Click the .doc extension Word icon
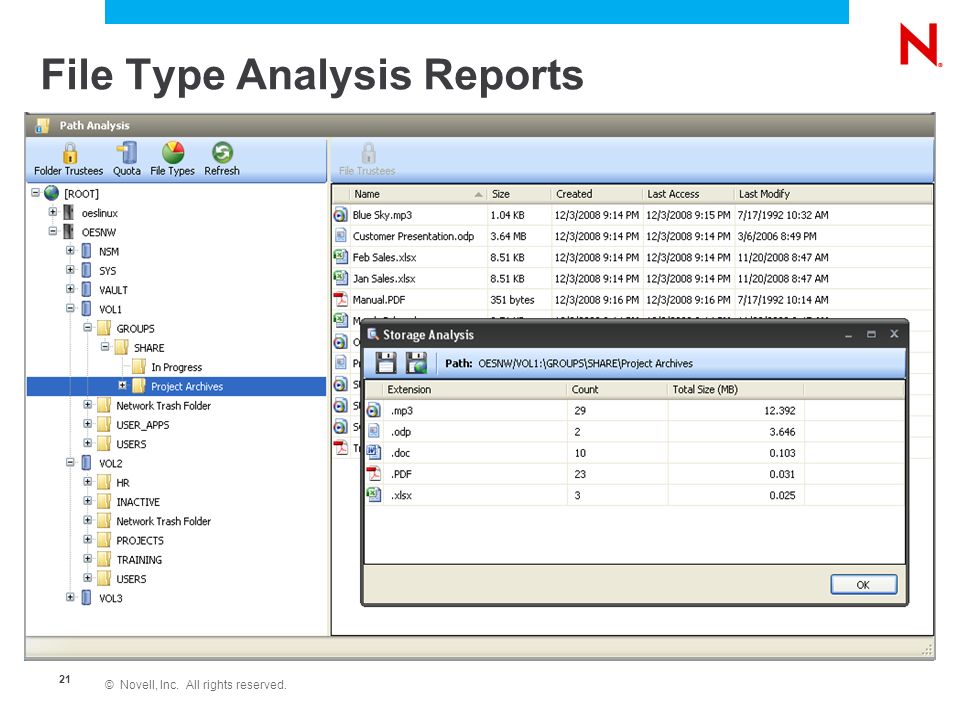 pyautogui.click(x=373, y=453)
